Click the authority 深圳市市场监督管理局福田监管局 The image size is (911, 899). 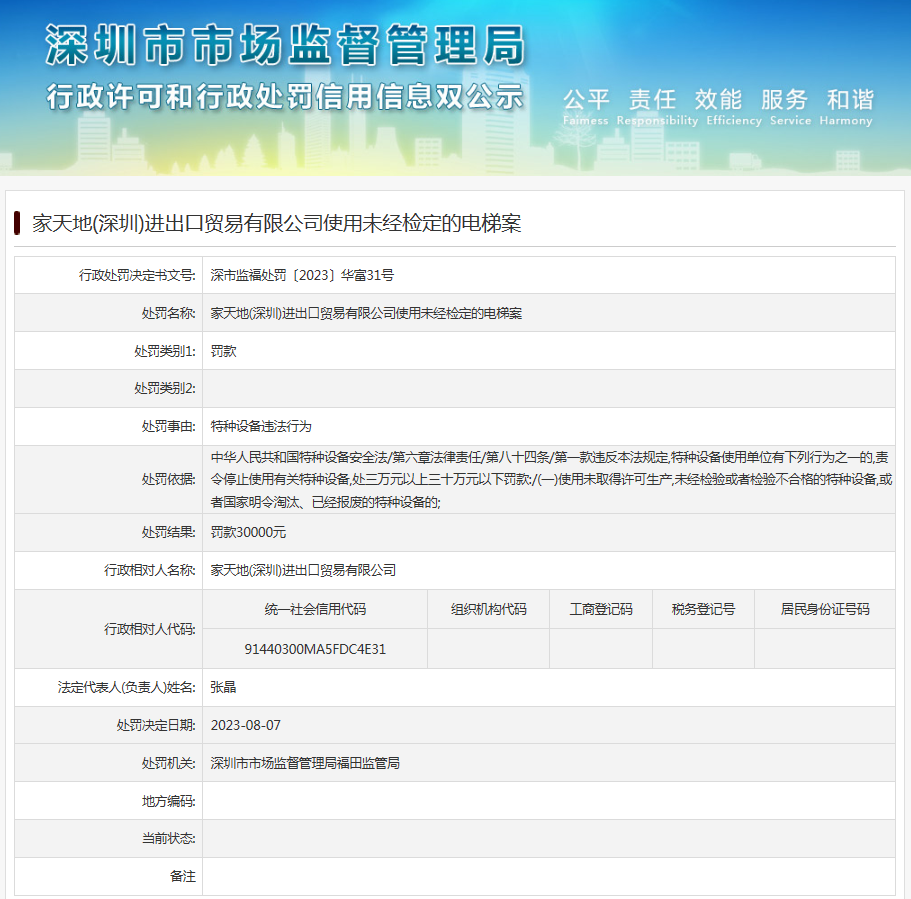[x=305, y=763]
